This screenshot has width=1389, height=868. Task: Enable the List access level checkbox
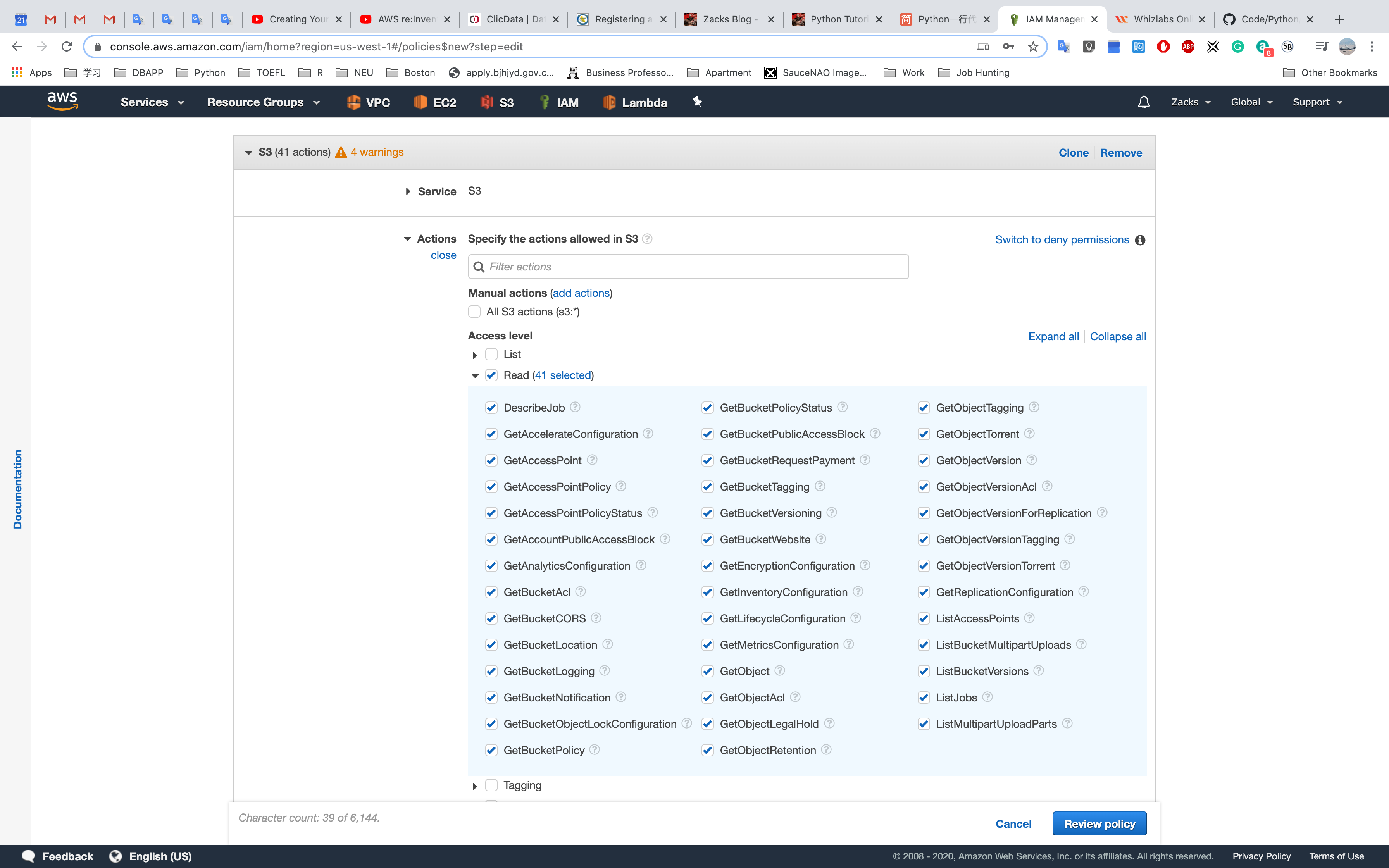click(x=491, y=354)
